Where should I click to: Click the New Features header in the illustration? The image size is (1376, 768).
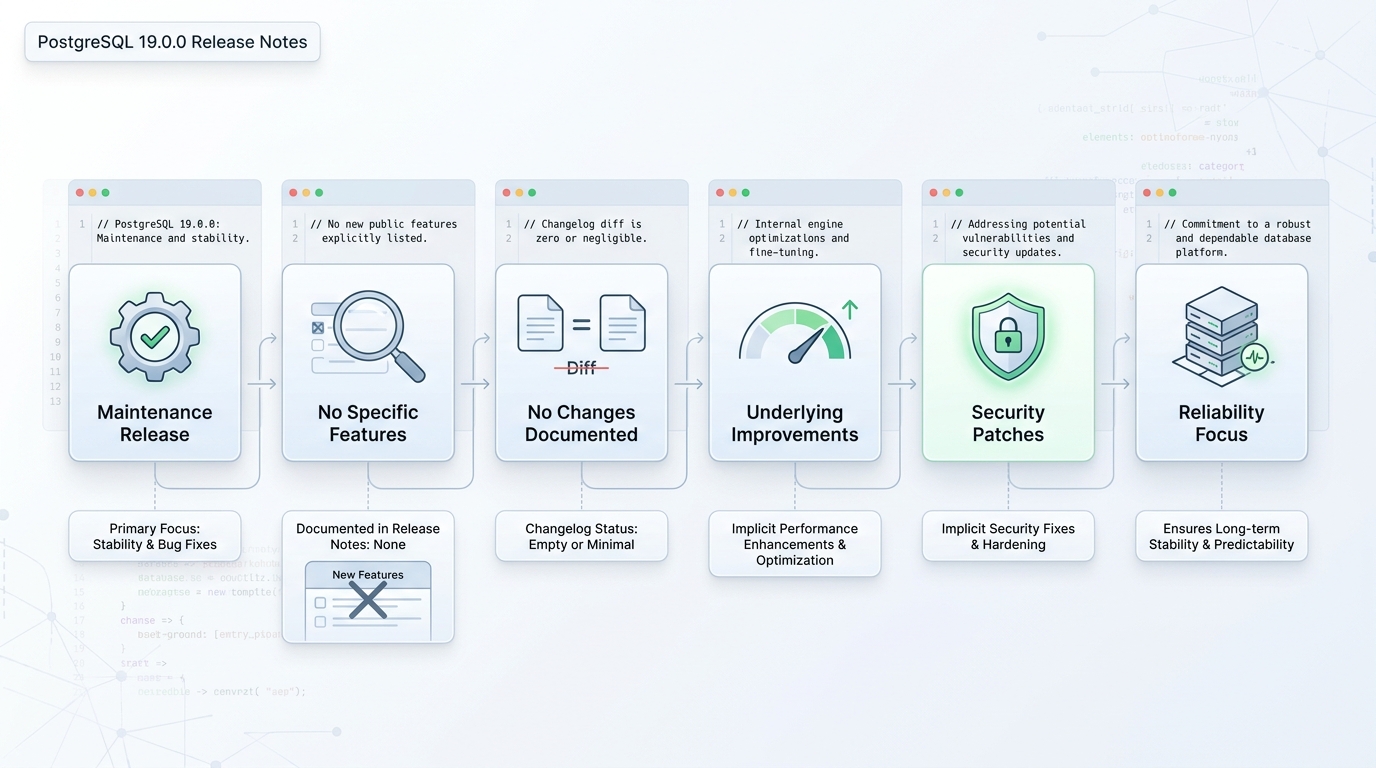click(x=368, y=575)
